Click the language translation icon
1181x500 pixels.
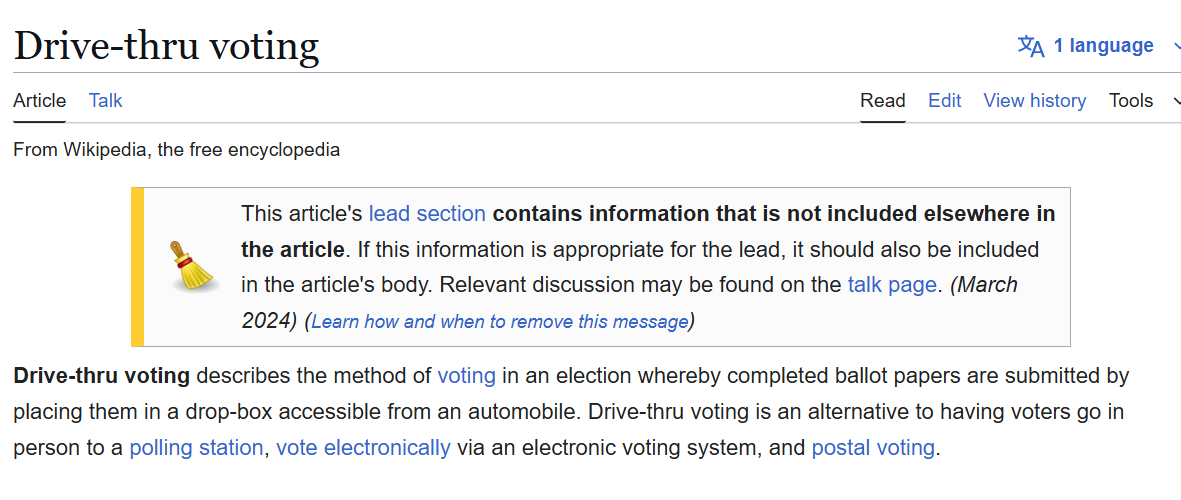coord(1030,46)
